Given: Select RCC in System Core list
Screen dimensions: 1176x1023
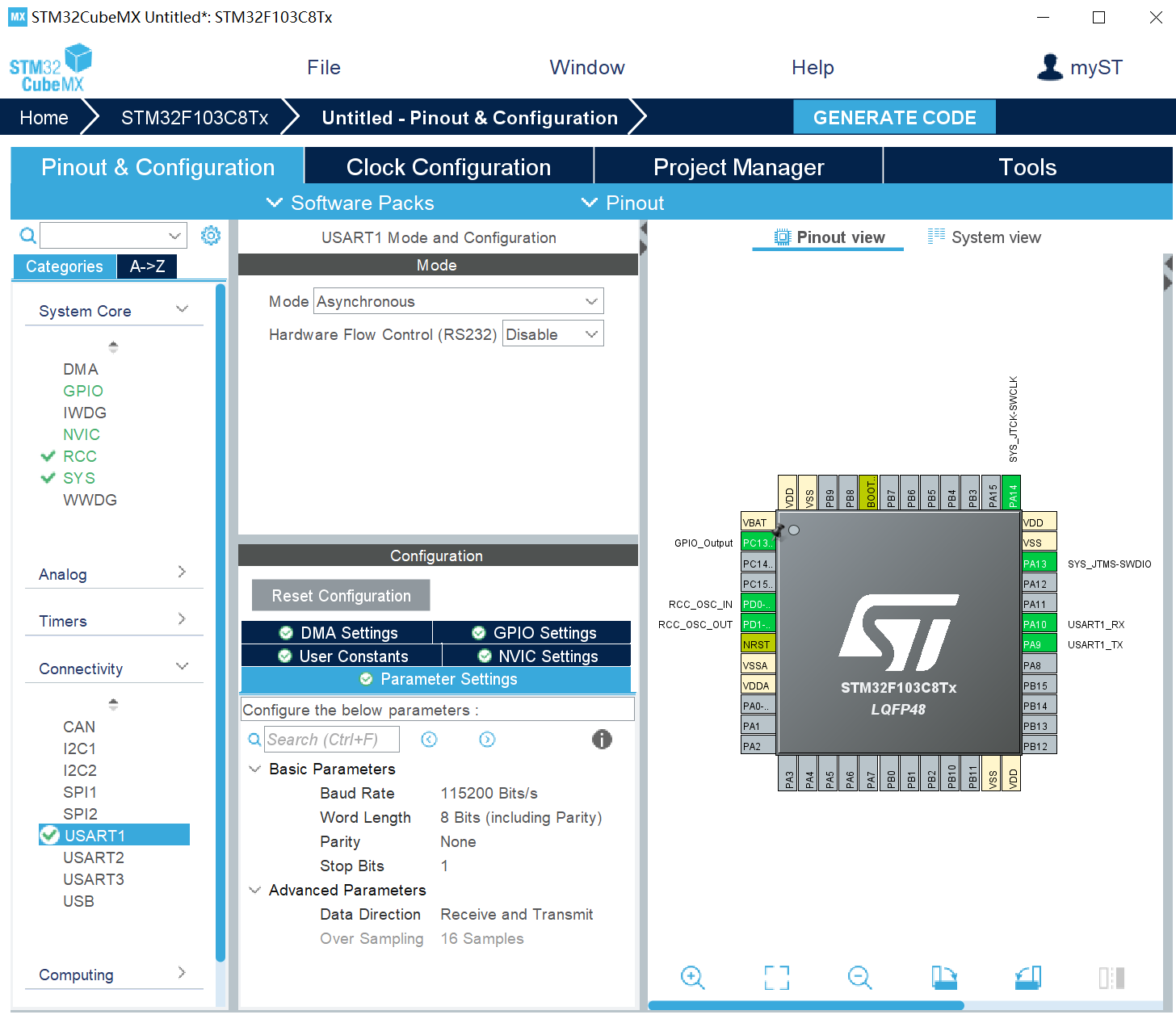Looking at the screenshot, I should point(80,456).
